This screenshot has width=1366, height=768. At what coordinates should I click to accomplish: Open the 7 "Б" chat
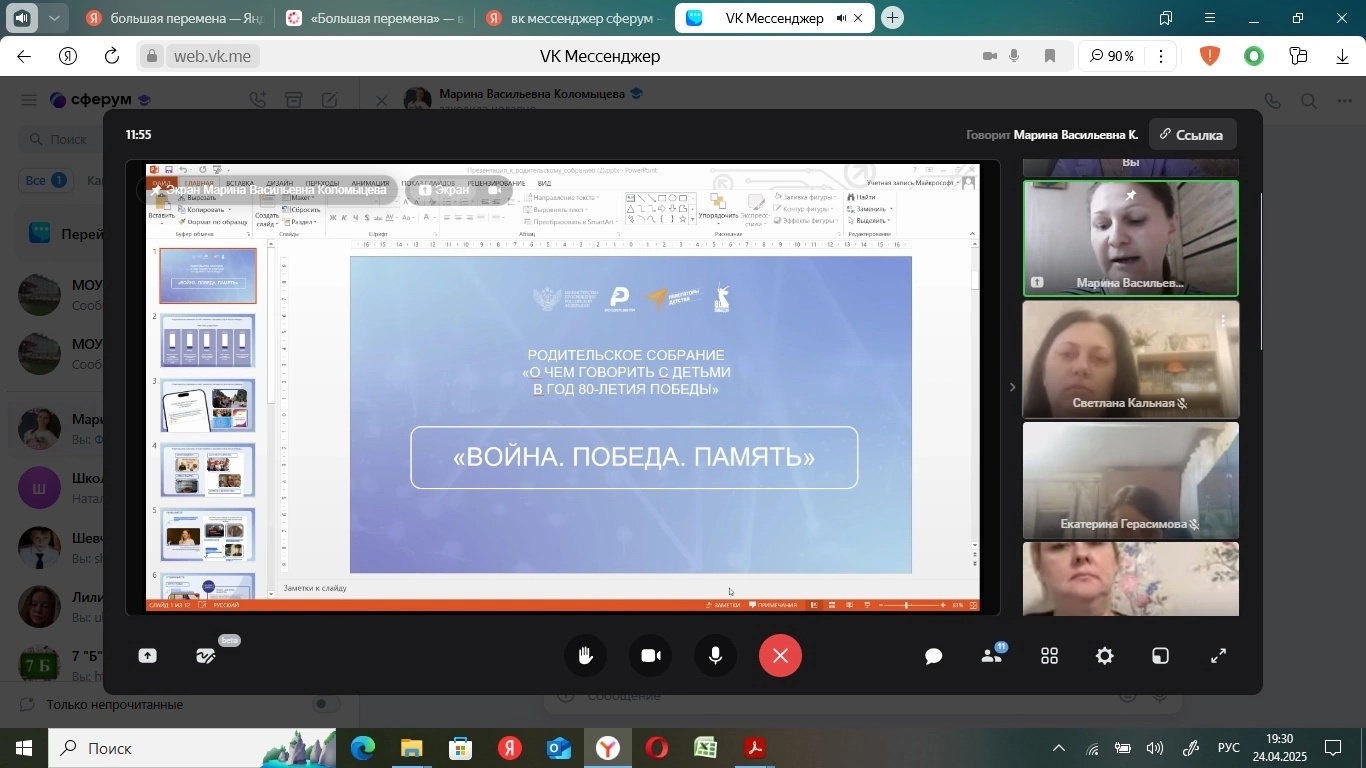[60, 665]
